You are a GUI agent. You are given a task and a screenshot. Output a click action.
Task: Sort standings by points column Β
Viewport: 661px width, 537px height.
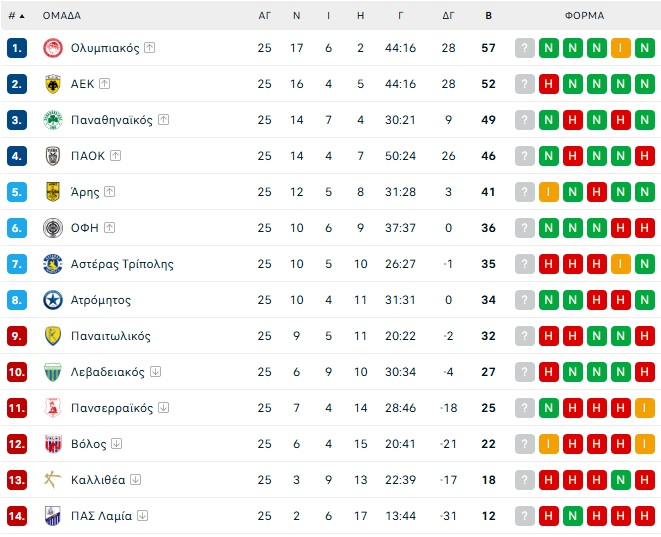(488, 16)
